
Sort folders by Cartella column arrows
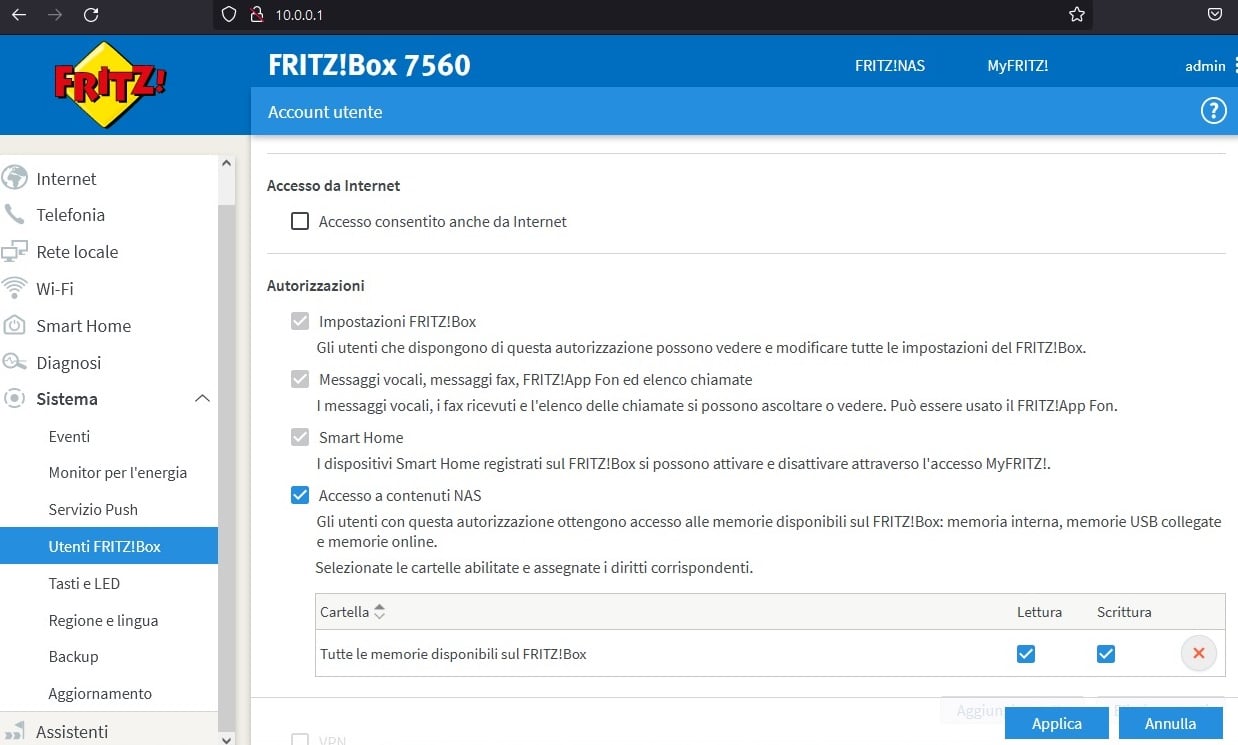tap(379, 612)
